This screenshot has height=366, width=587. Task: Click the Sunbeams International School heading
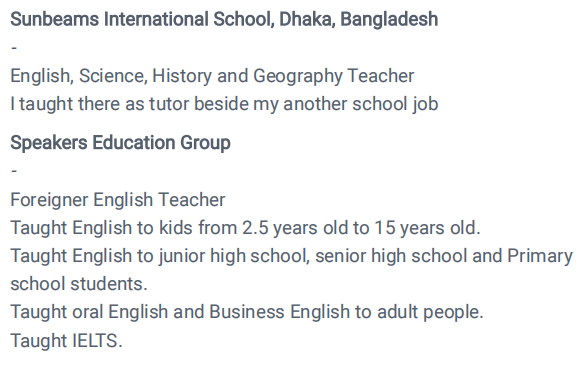tap(224, 19)
